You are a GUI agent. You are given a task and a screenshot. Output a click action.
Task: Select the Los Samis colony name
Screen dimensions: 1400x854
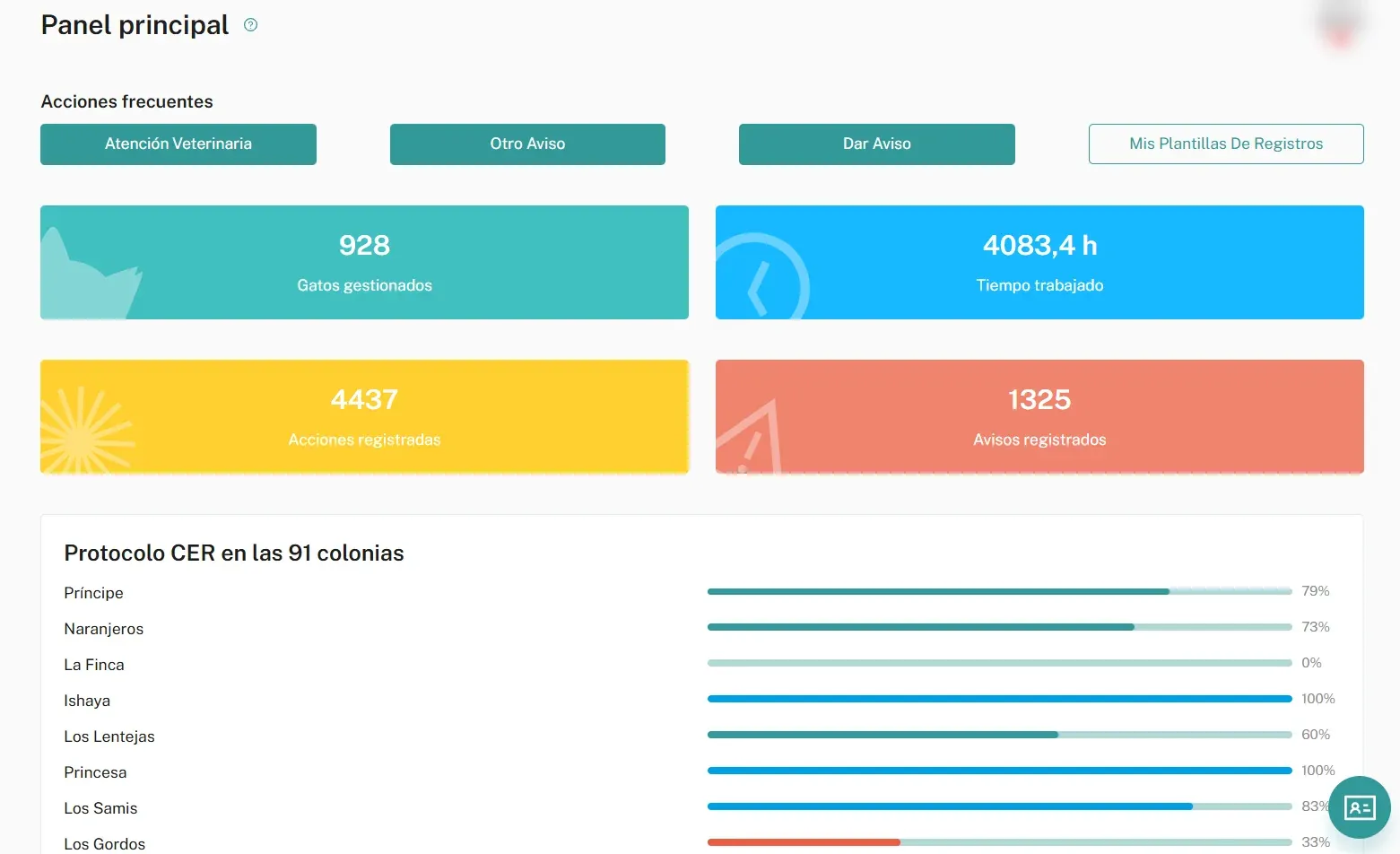(x=100, y=808)
